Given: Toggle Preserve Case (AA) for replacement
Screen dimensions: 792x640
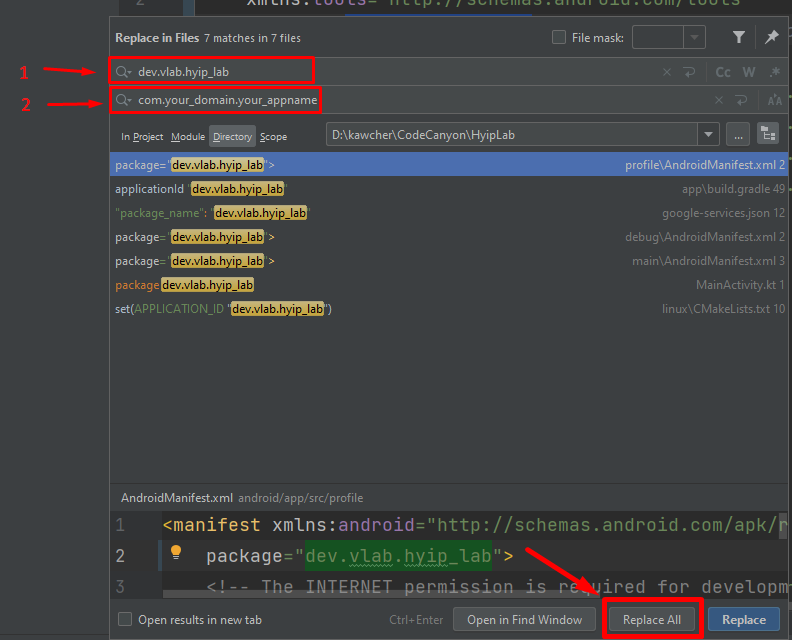Looking at the screenshot, I should [x=774, y=100].
